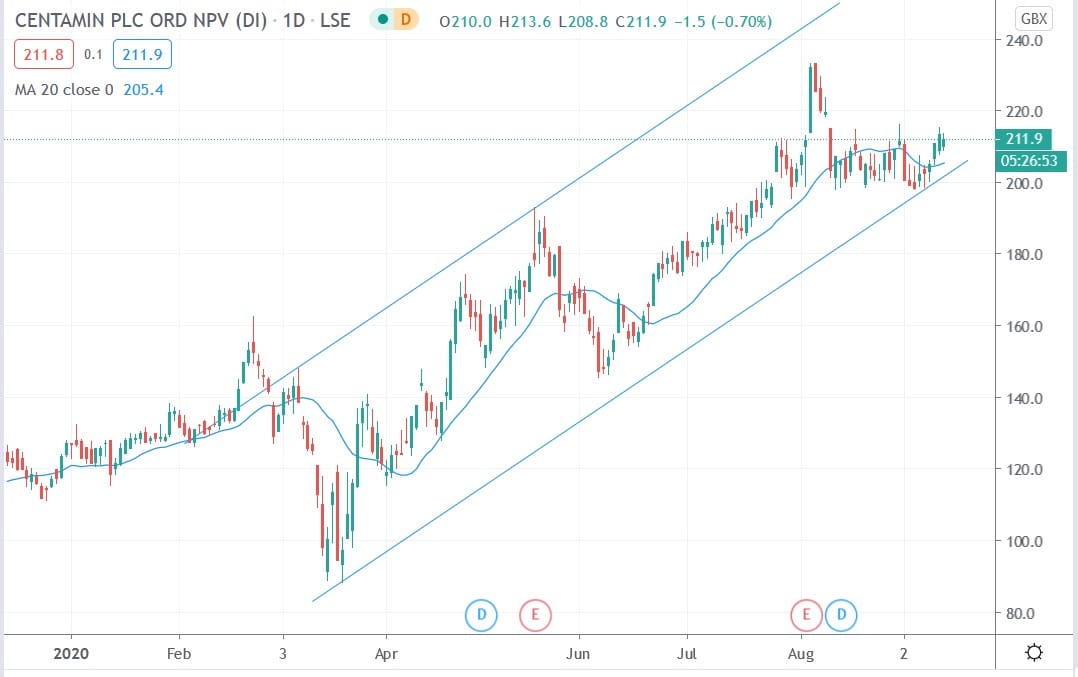Viewport: 1078px width, 677px height.
Task: Click the 200.0 price axis label
Action: [x=1024, y=184]
